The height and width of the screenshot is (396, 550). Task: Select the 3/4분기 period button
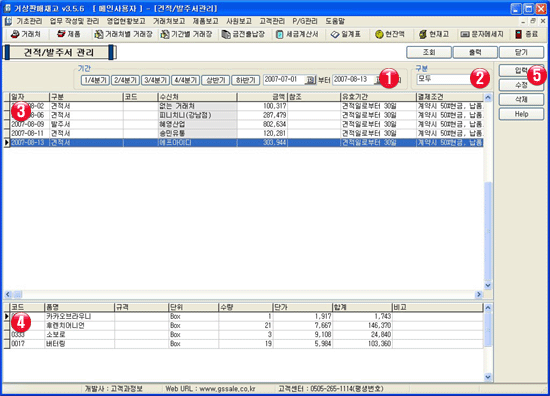pyautogui.click(x=155, y=80)
